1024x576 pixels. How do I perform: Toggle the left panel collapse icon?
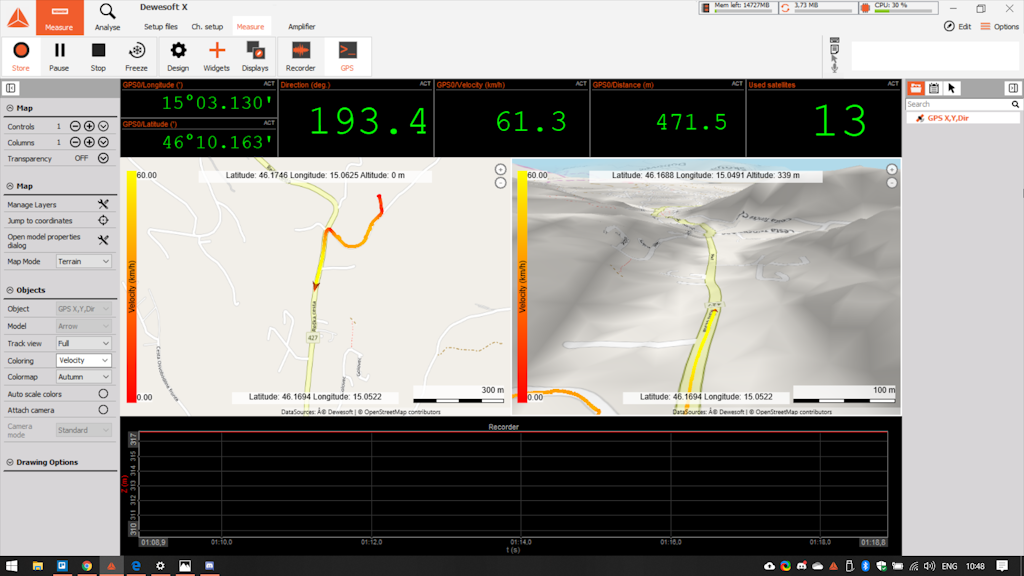tap(10, 88)
